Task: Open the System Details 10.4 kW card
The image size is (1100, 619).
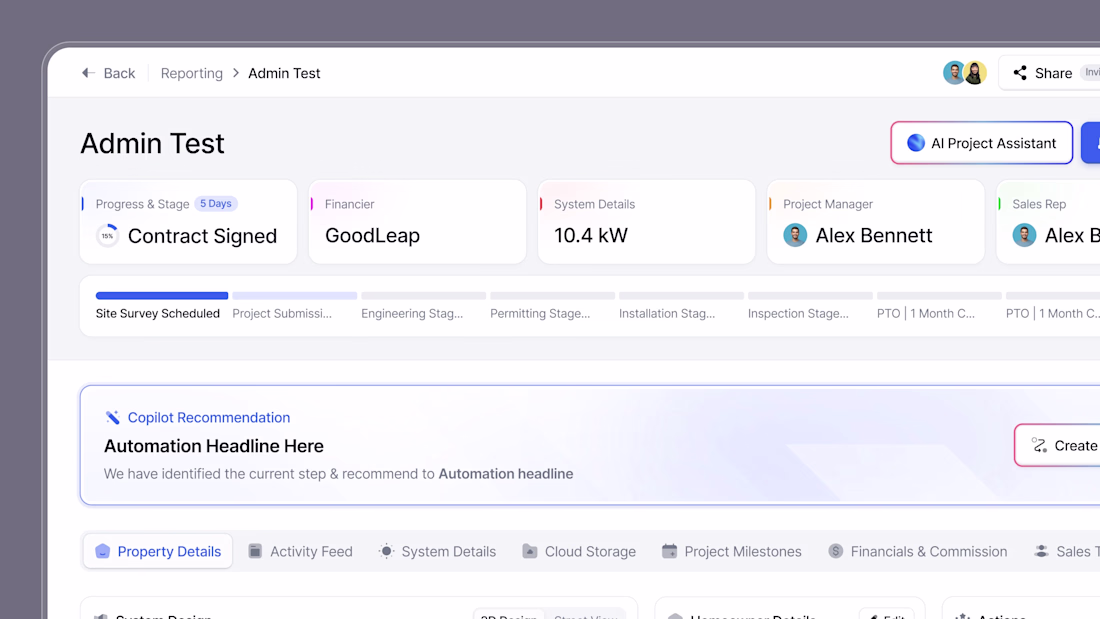Action: pos(646,222)
